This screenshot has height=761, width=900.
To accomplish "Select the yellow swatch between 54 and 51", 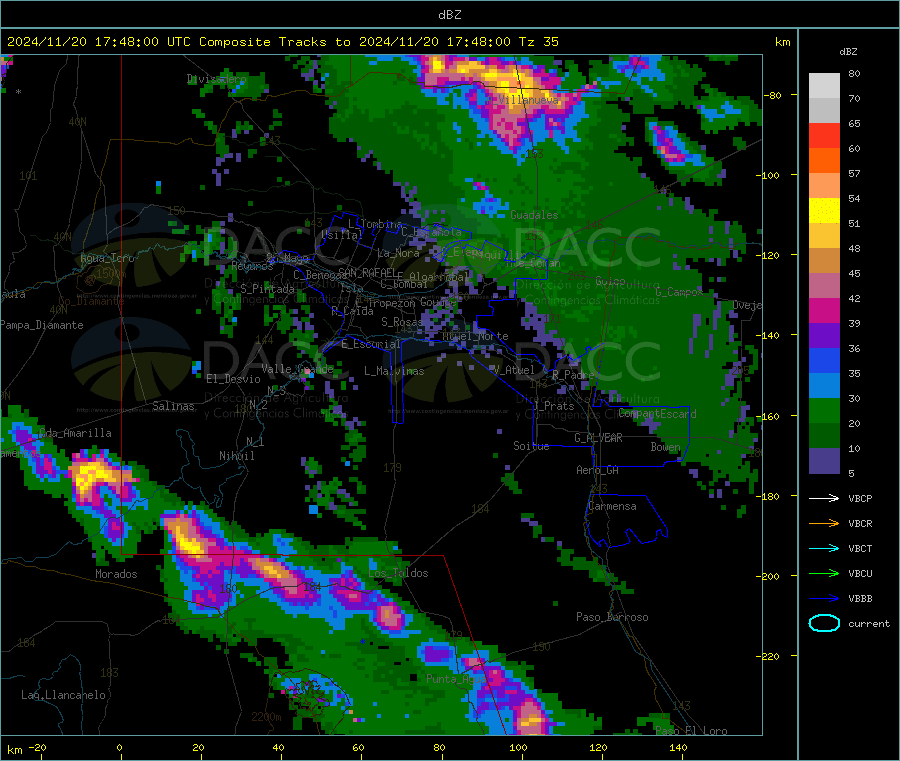I will [x=824, y=211].
